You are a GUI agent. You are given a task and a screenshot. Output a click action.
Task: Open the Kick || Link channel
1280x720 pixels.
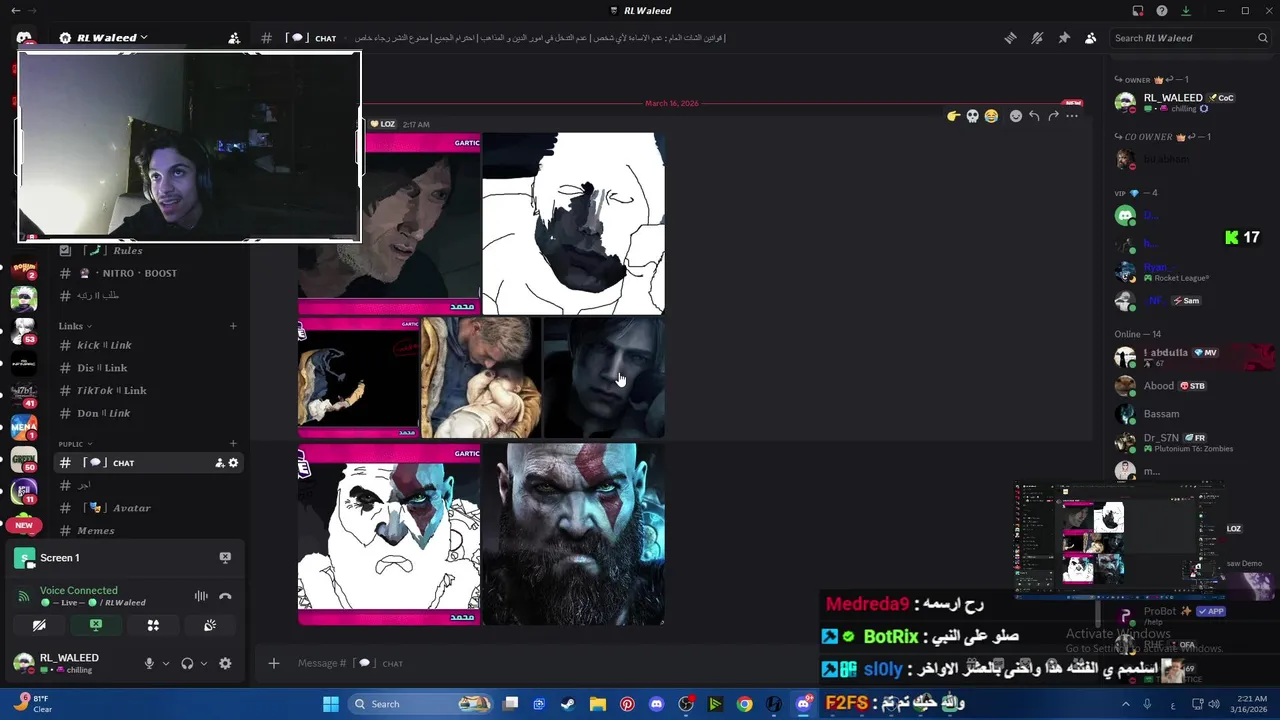(150, 345)
